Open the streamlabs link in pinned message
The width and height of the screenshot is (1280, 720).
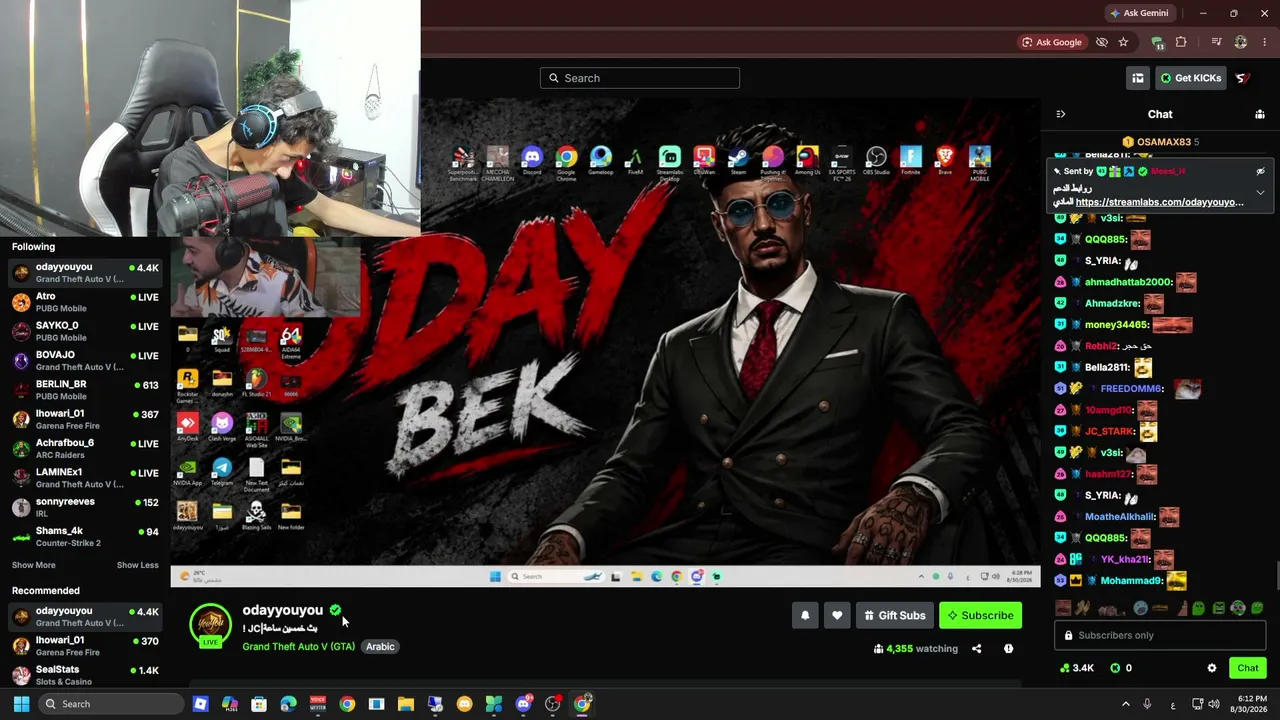[1160, 202]
